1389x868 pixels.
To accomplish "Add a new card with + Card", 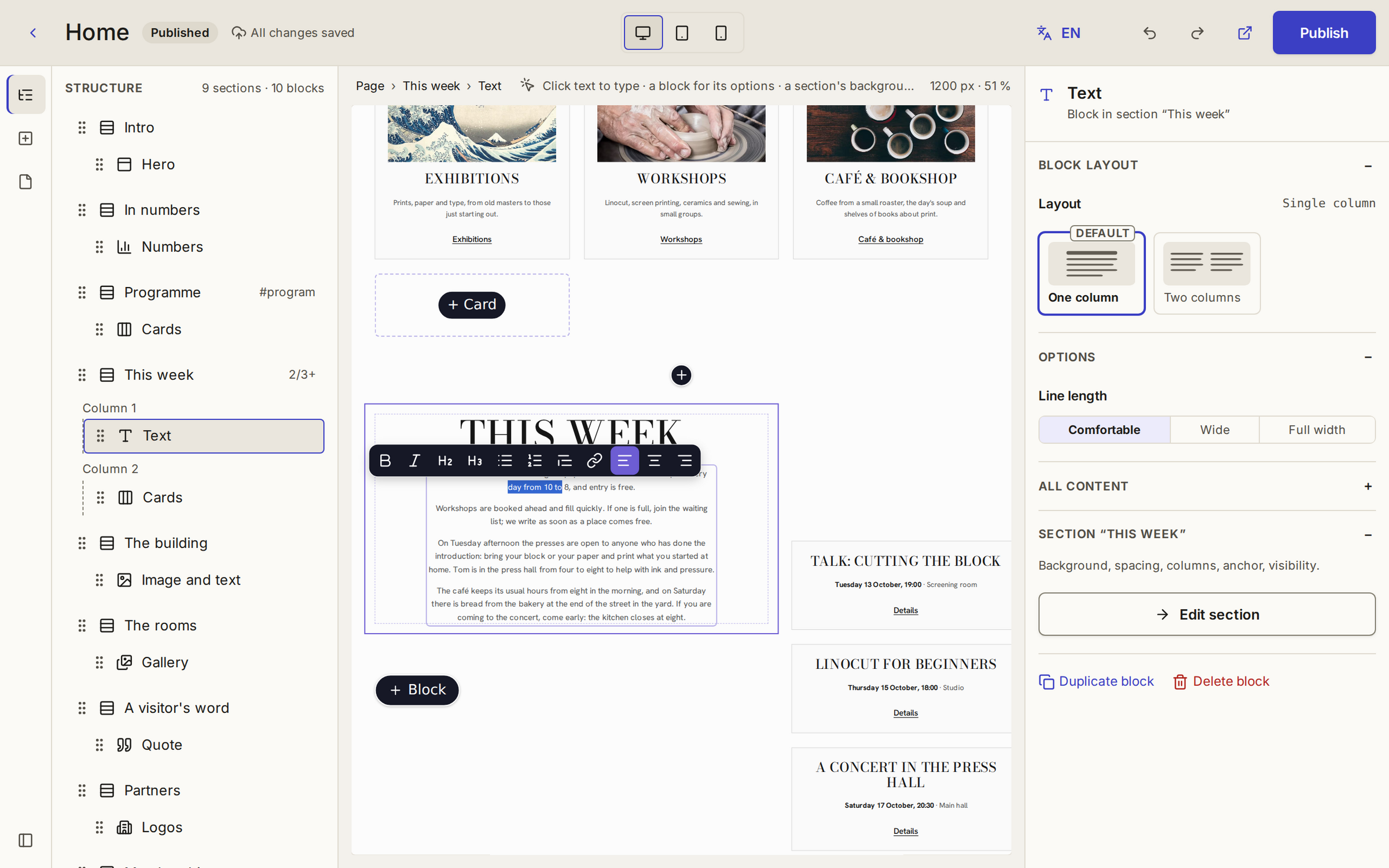I will [x=472, y=305].
